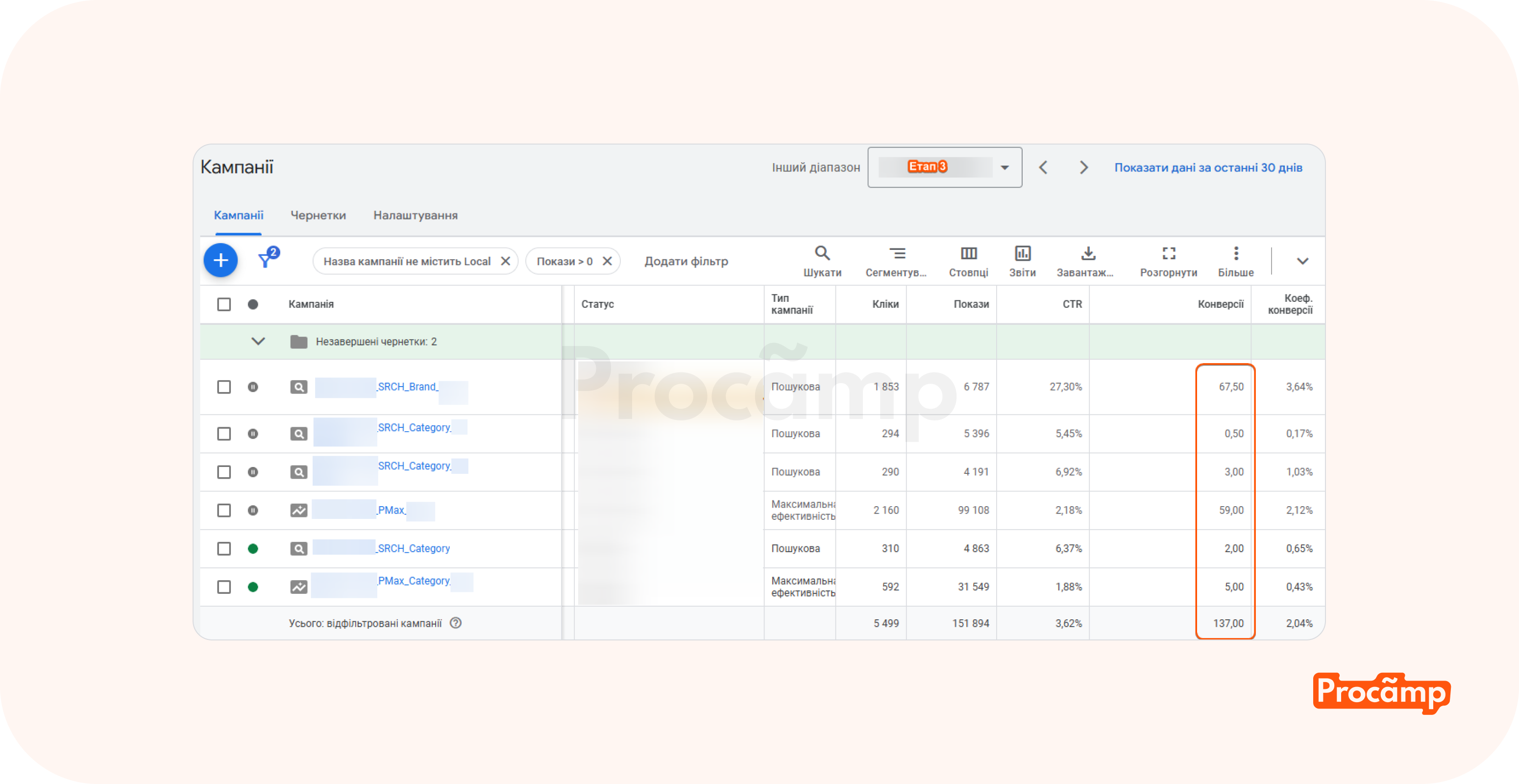The image size is (1519, 784).
Task: Open the date range dropdown labeled Етап 3
Action: [945, 168]
